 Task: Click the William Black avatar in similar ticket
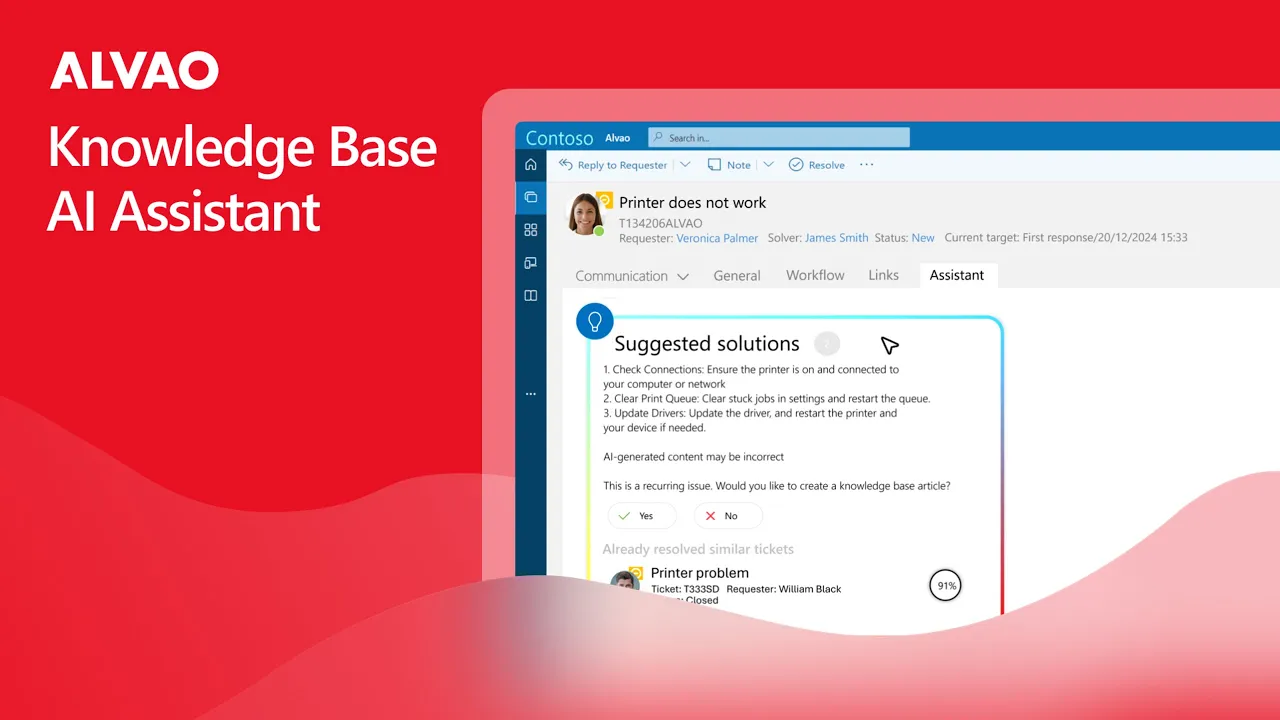click(x=625, y=584)
